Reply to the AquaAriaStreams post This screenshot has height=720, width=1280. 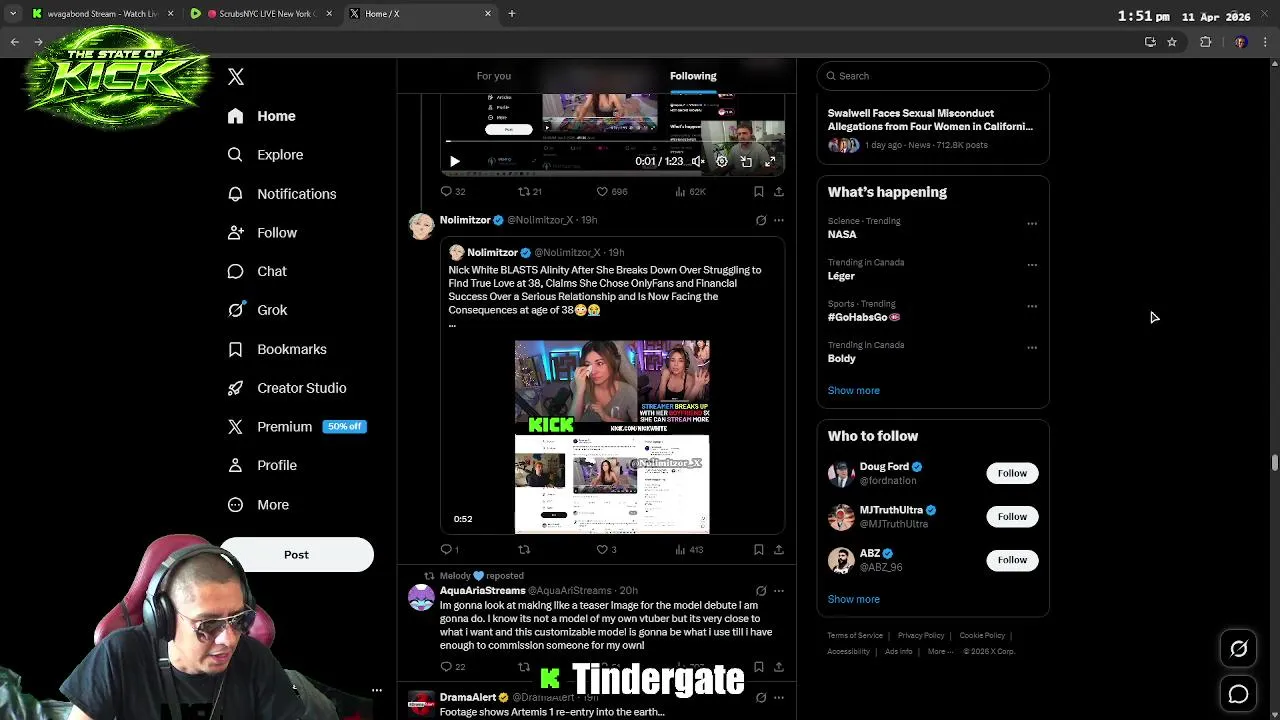tap(453, 667)
